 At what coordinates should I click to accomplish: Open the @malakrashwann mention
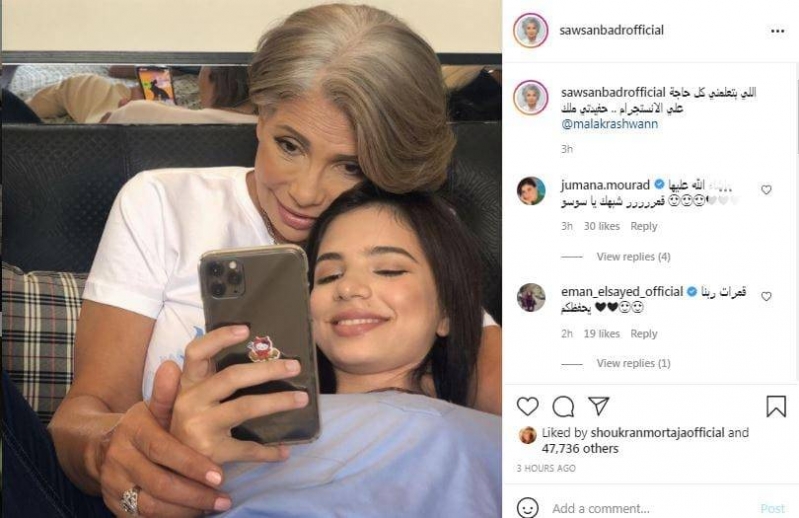pos(609,124)
